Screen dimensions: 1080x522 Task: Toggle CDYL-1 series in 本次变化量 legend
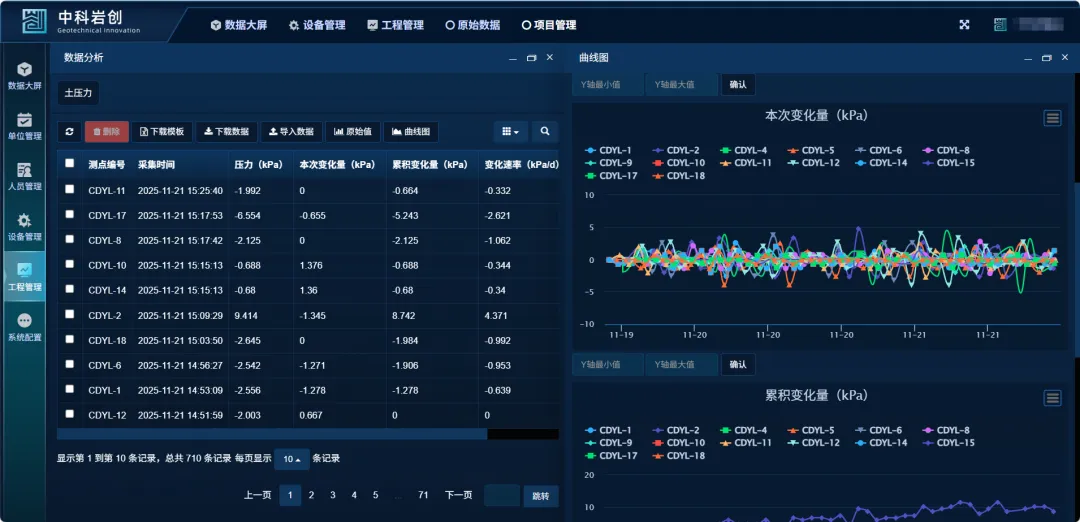pos(608,150)
